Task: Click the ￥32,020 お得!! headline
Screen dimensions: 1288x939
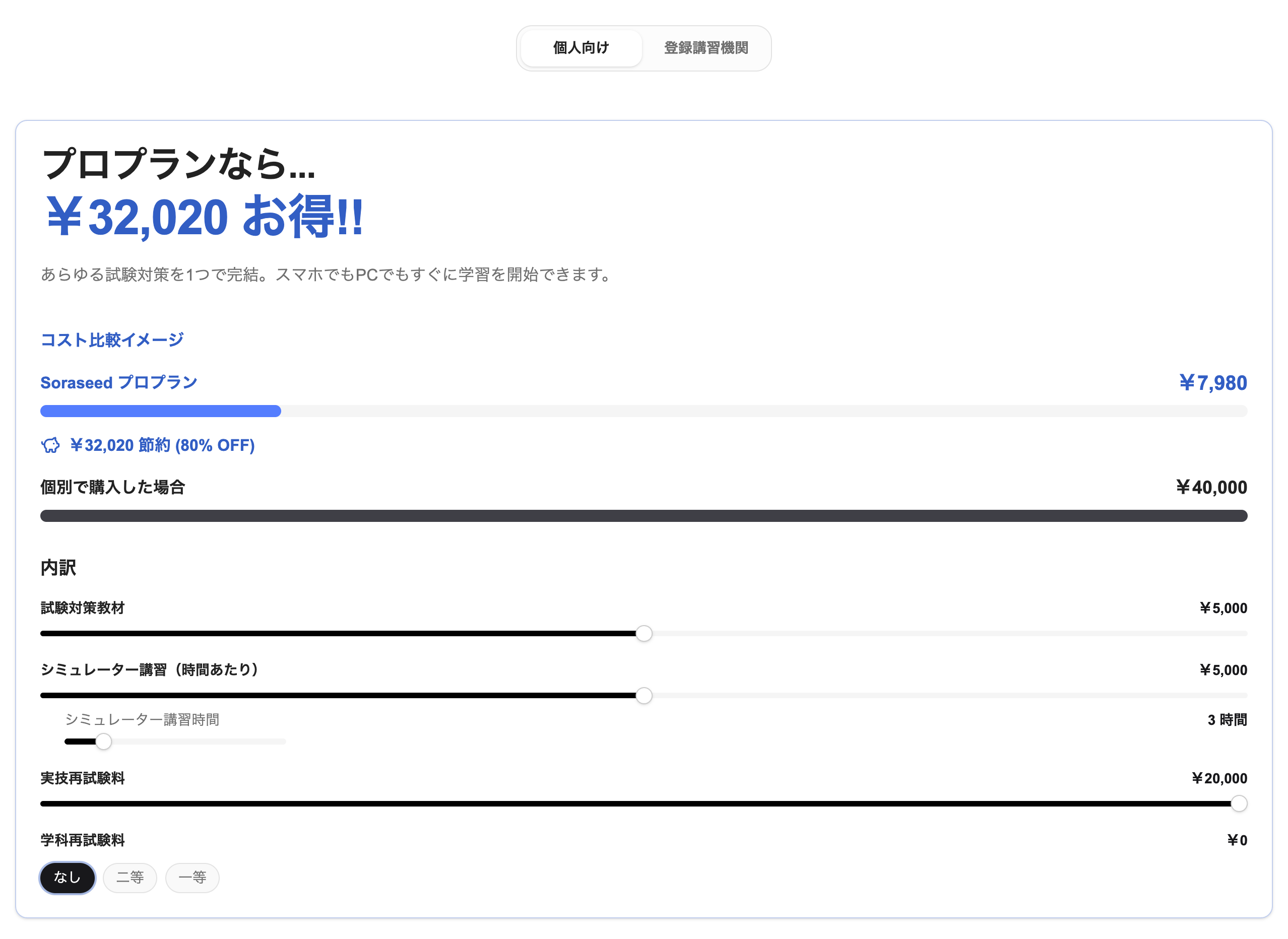Action: tap(204, 217)
